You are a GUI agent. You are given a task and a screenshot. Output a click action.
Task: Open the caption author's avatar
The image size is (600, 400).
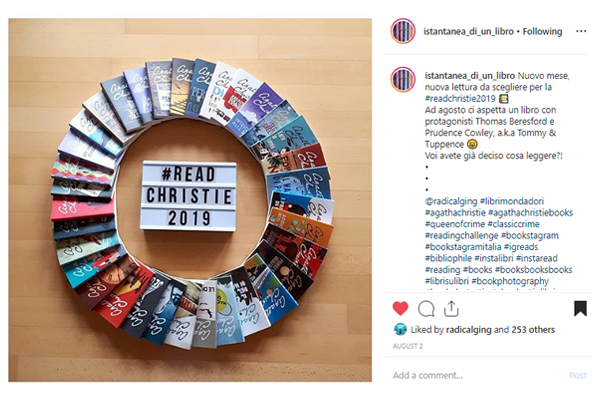[x=403, y=80]
